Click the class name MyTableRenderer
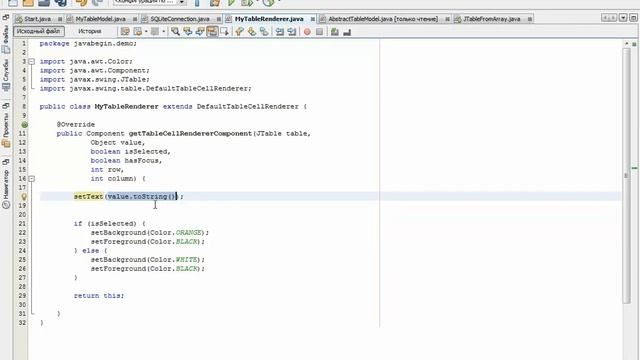The image size is (640, 360). [127, 107]
